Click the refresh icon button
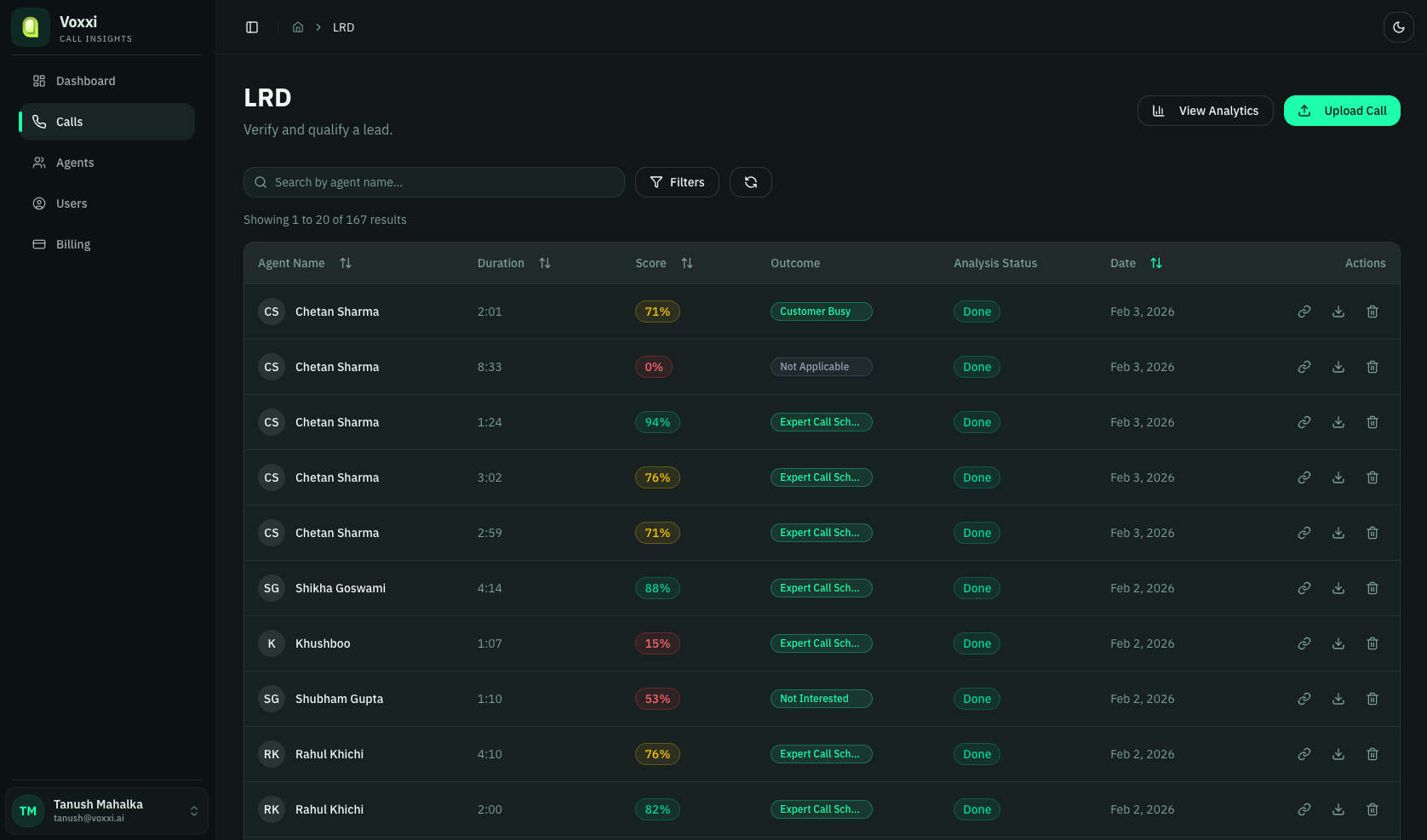The height and width of the screenshot is (840, 1427). pos(750,182)
